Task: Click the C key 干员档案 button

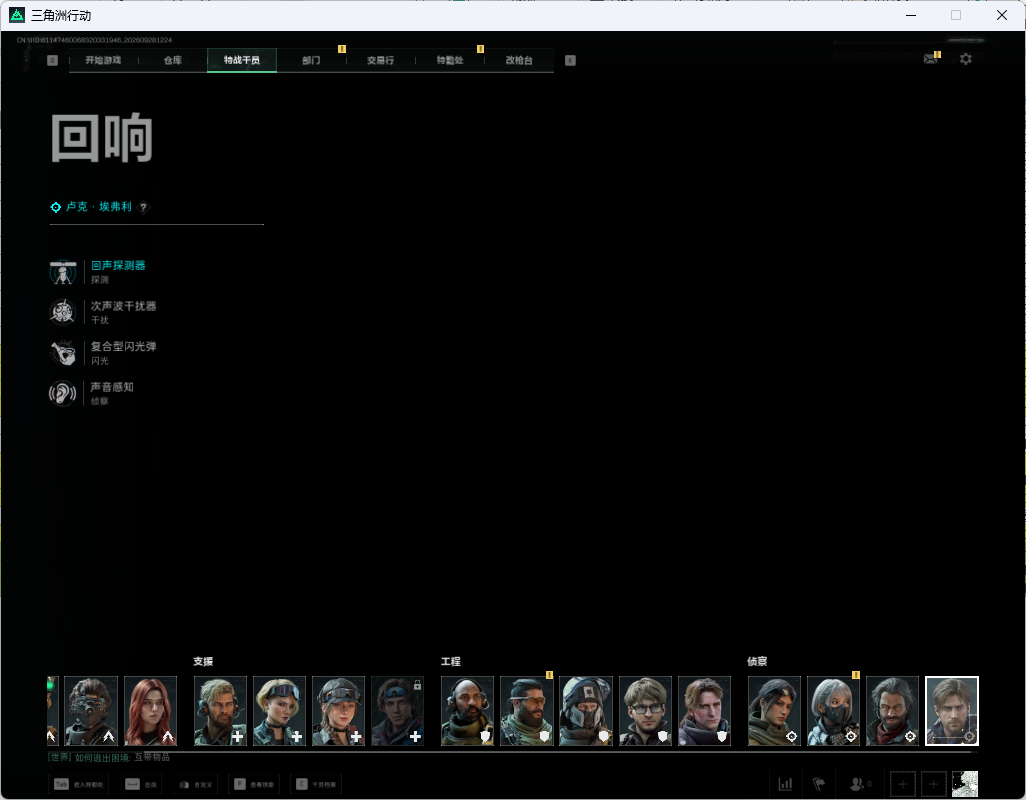Action: (316, 784)
